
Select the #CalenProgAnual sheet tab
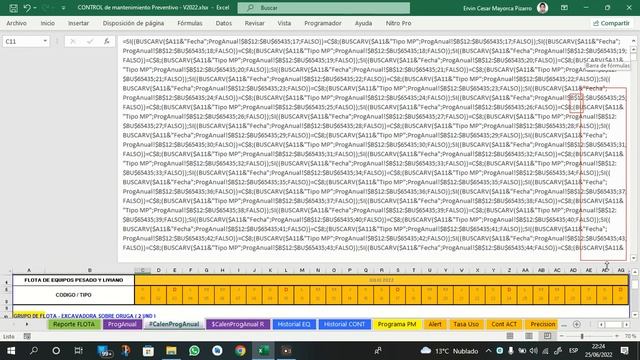(x=174, y=324)
